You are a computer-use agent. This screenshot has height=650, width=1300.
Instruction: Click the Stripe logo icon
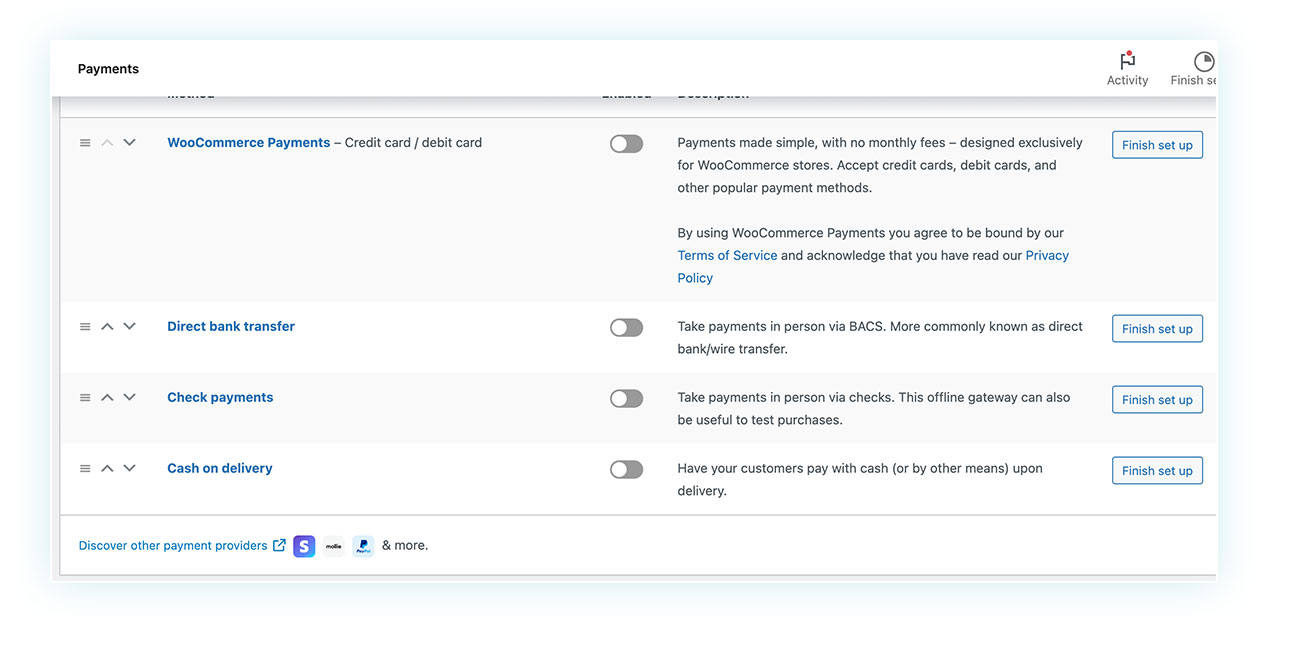[x=304, y=546]
